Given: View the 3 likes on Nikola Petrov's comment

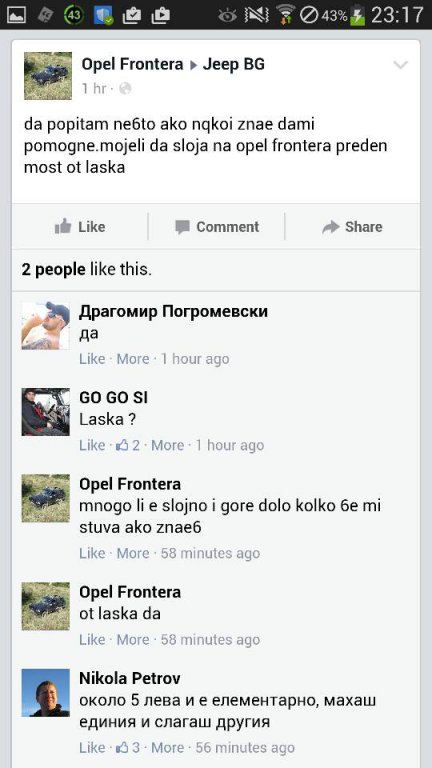Looking at the screenshot, I should (x=128, y=748).
